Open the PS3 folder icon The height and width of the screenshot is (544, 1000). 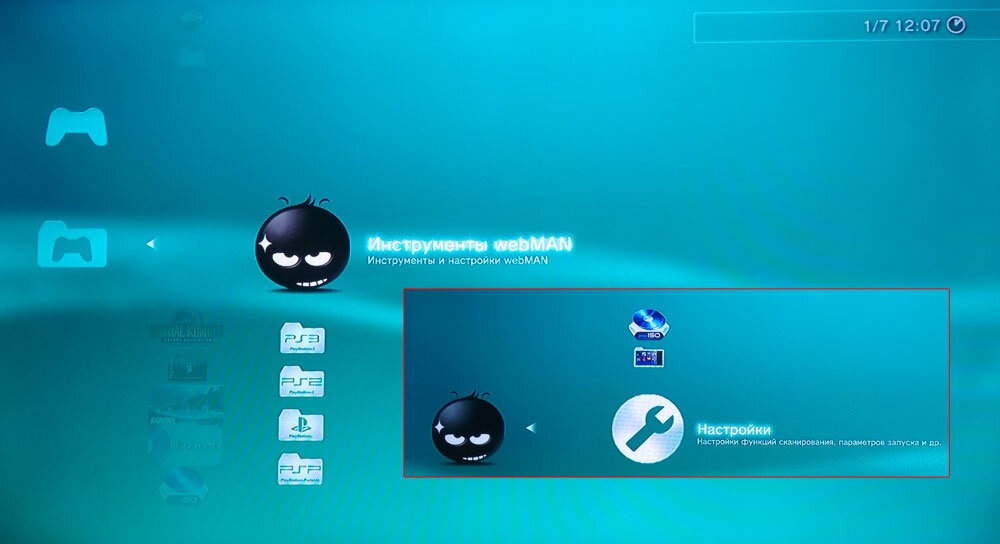(x=302, y=338)
